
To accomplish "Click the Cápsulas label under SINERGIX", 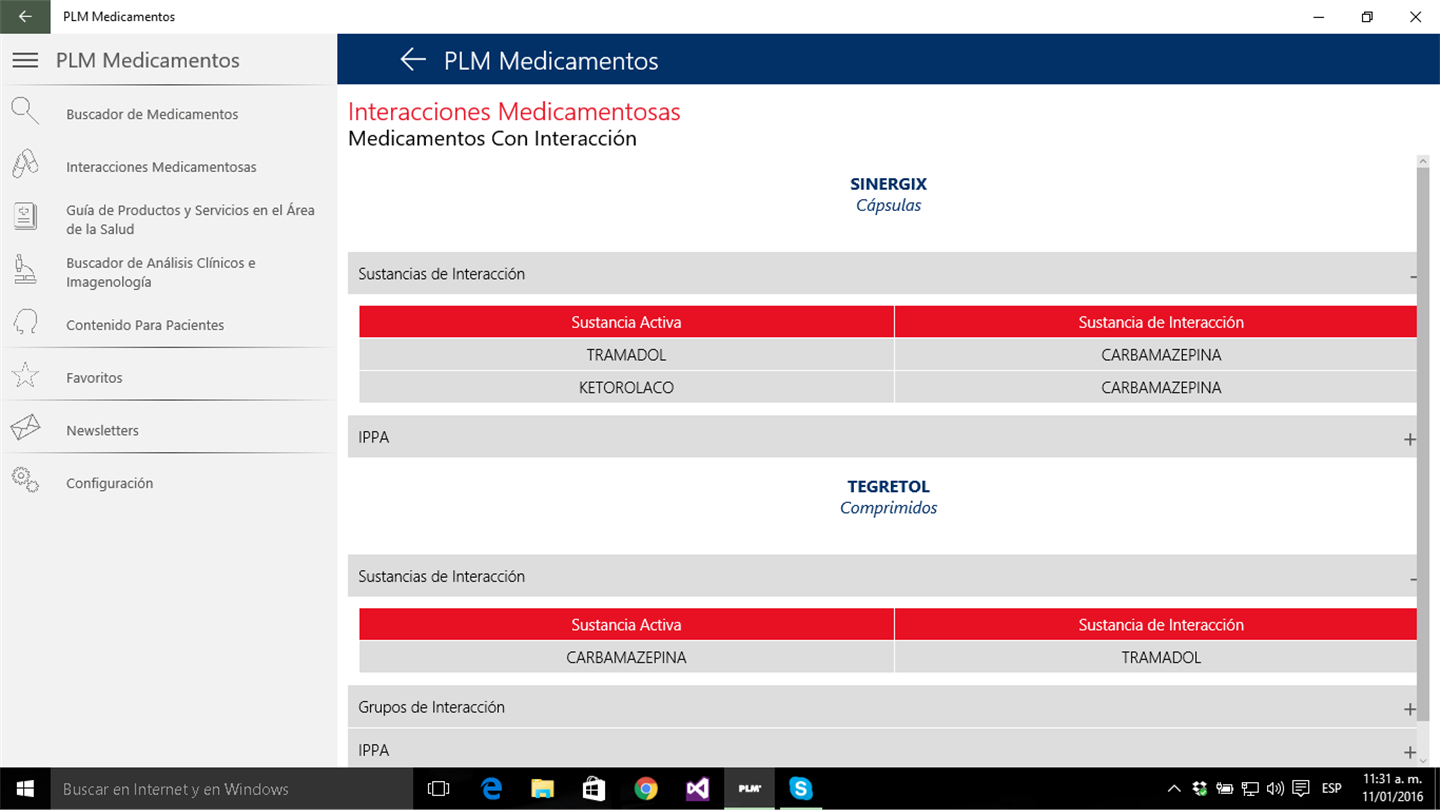I will tap(888, 205).
